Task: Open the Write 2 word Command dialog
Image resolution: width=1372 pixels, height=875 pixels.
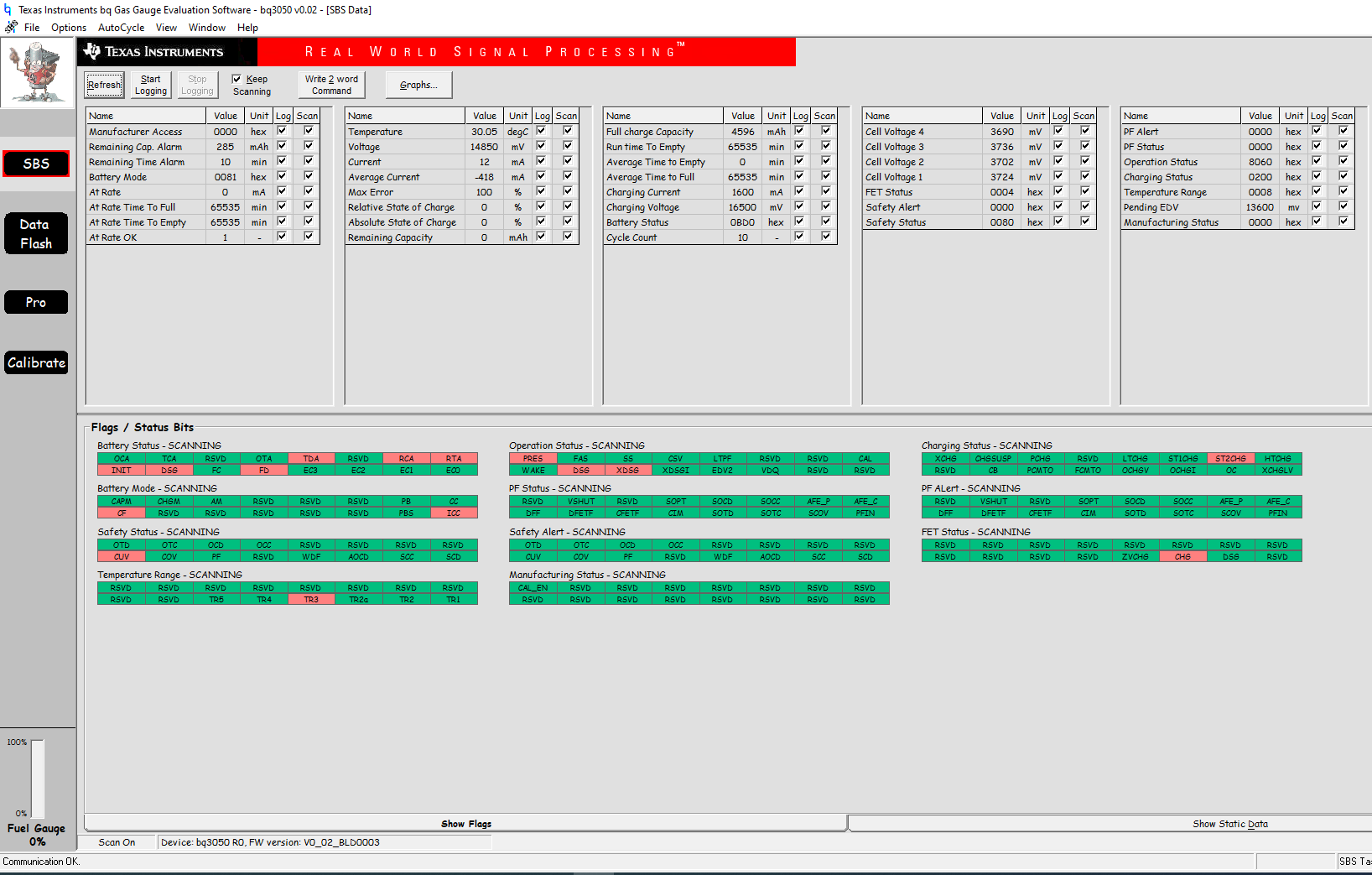Action: click(331, 85)
